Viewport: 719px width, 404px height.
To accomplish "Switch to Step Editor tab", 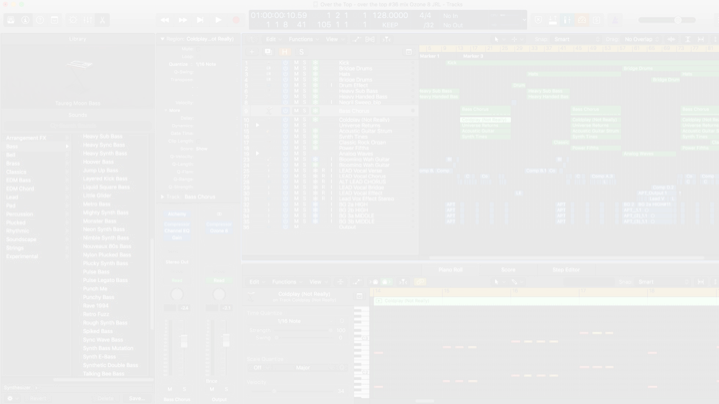I will point(566,270).
